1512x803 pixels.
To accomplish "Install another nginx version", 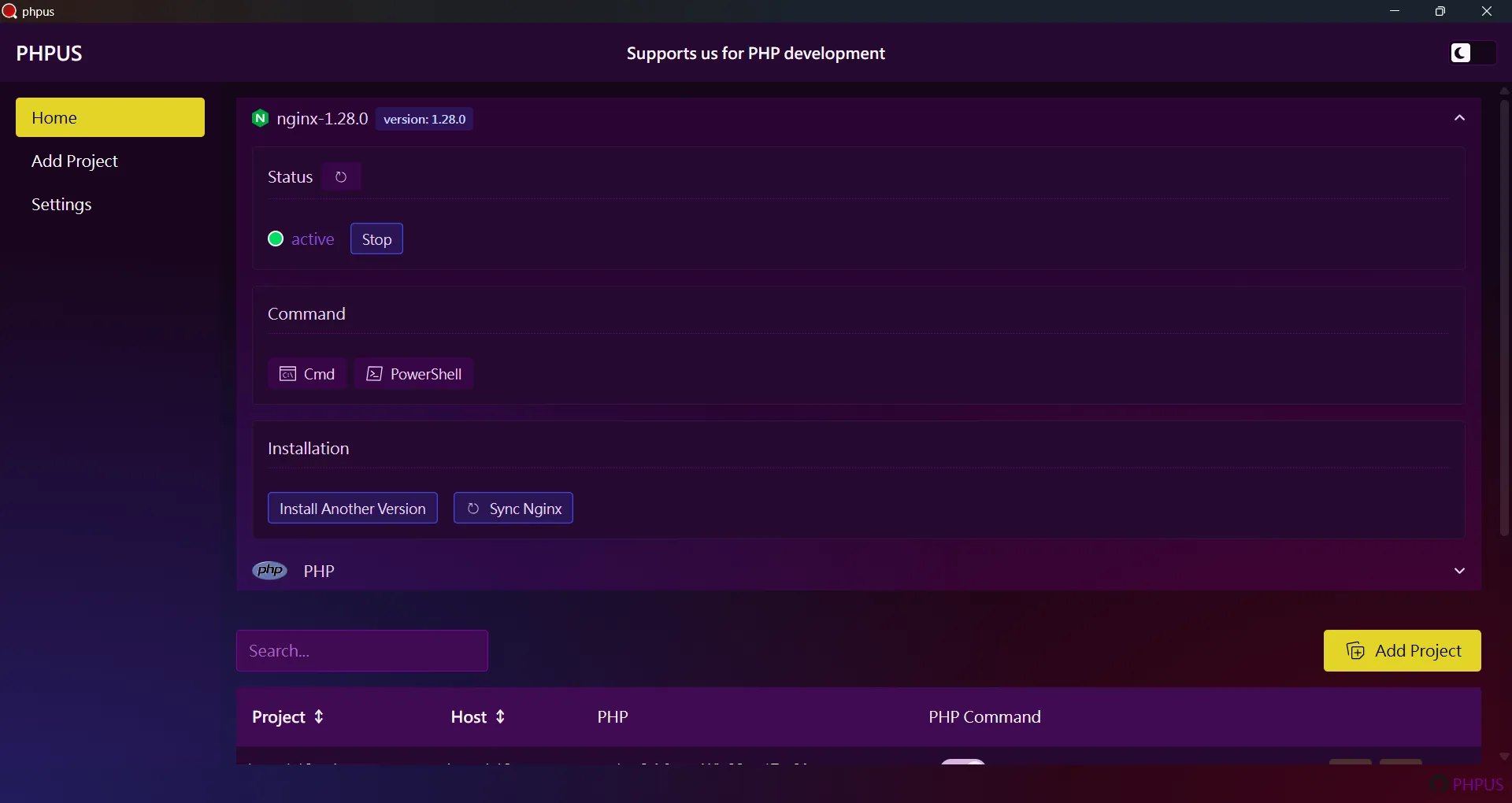I will pos(353,508).
